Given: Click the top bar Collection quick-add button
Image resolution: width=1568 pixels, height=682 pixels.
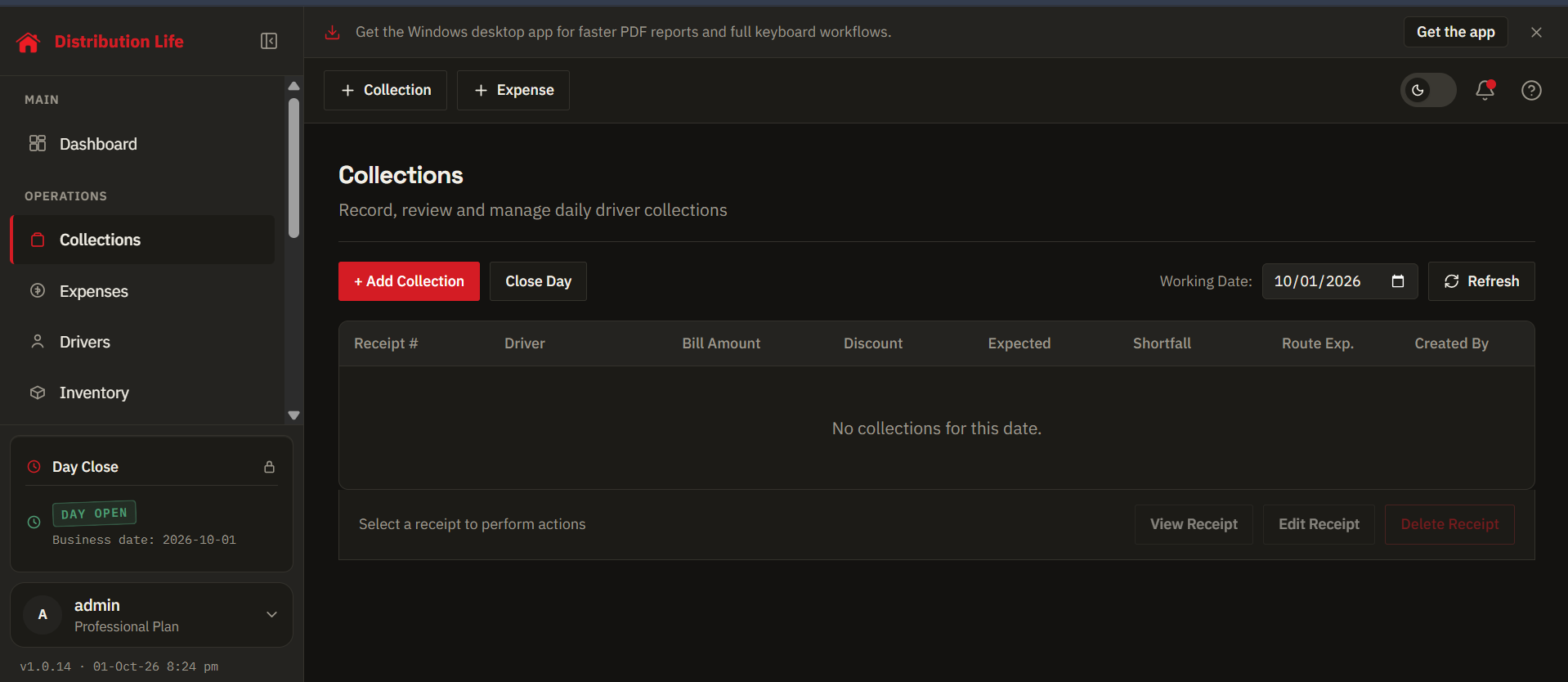Looking at the screenshot, I should (x=385, y=90).
